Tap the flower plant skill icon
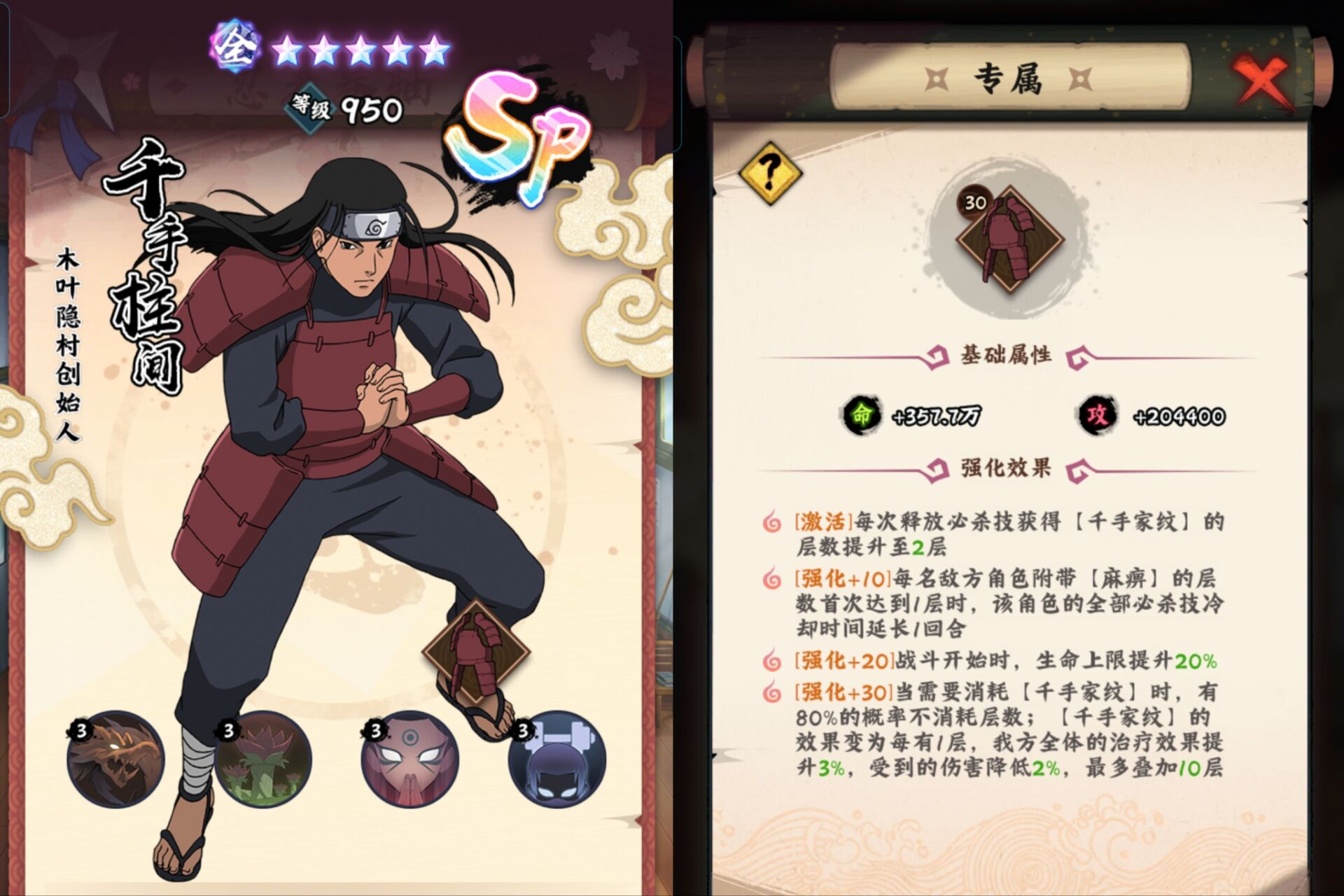Screen dimensions: 1344x896 click(263, 759)
